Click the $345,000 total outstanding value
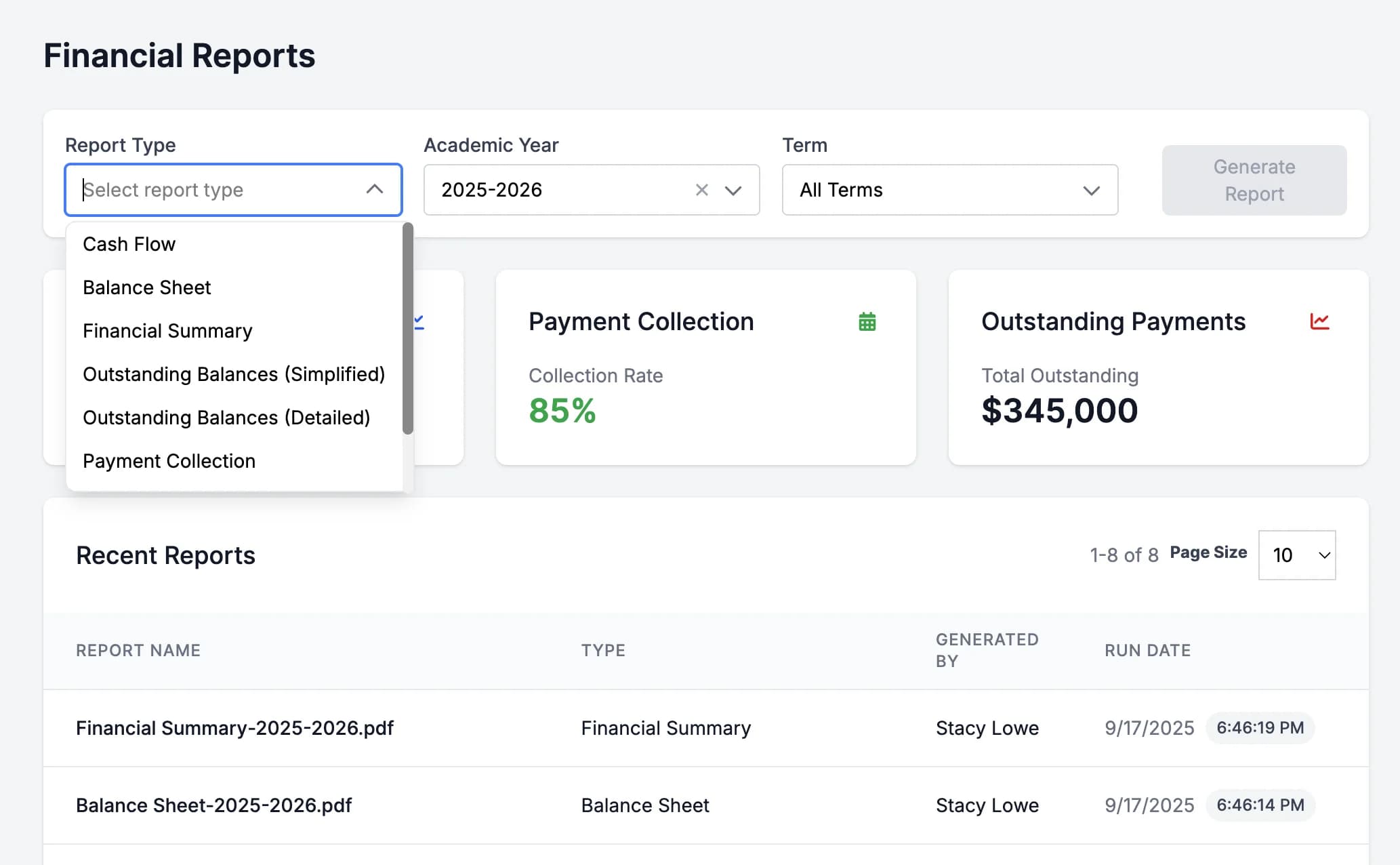 click(1059, 411)
